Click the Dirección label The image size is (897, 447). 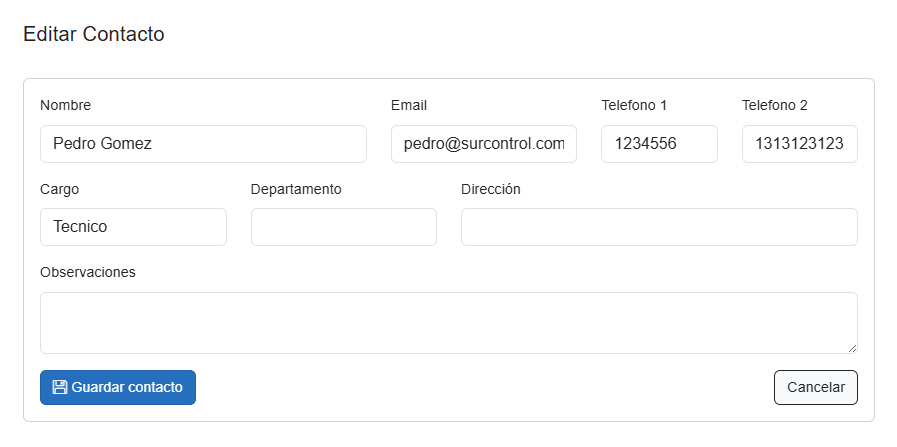(490, 189)
